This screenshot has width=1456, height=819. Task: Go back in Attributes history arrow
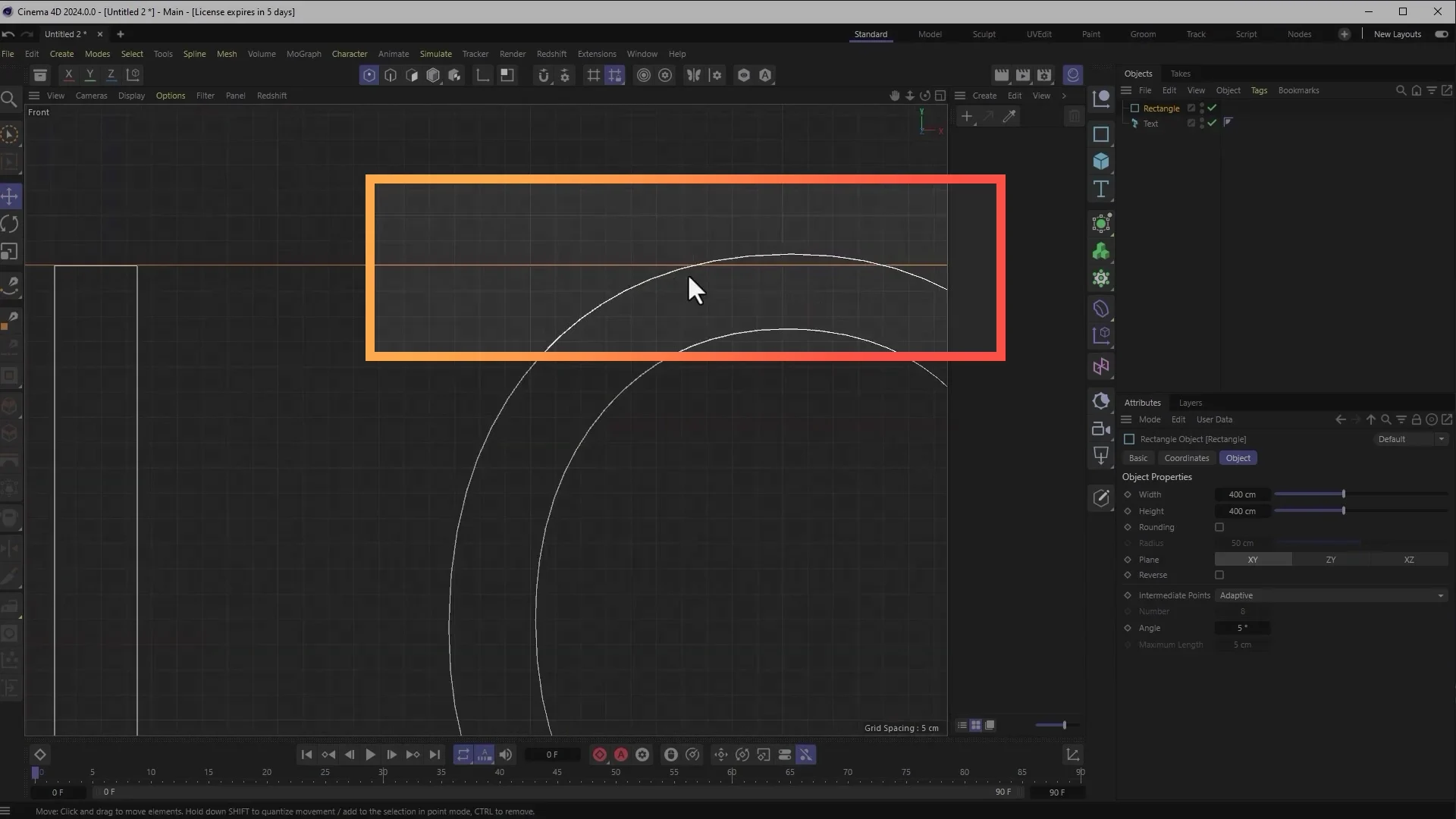click(x=1341, y=419)
